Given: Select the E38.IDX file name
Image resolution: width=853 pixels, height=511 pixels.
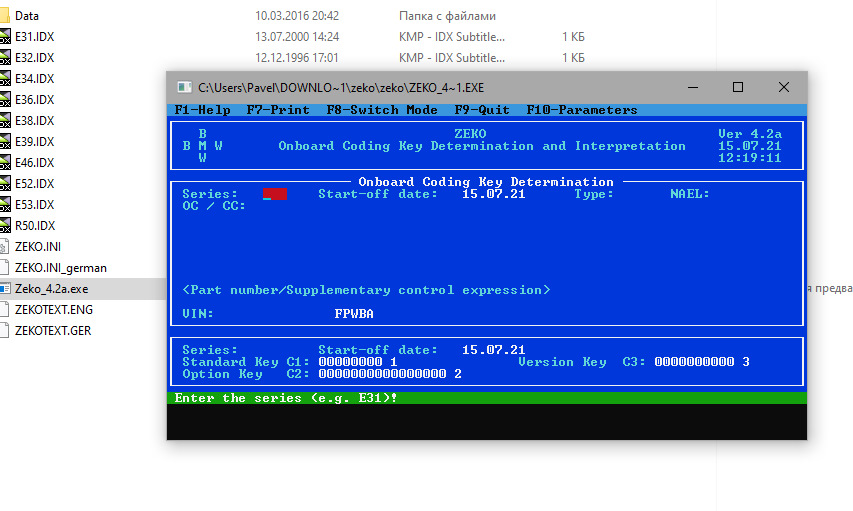Looking at the screenshot, I should tap(34, 121).
